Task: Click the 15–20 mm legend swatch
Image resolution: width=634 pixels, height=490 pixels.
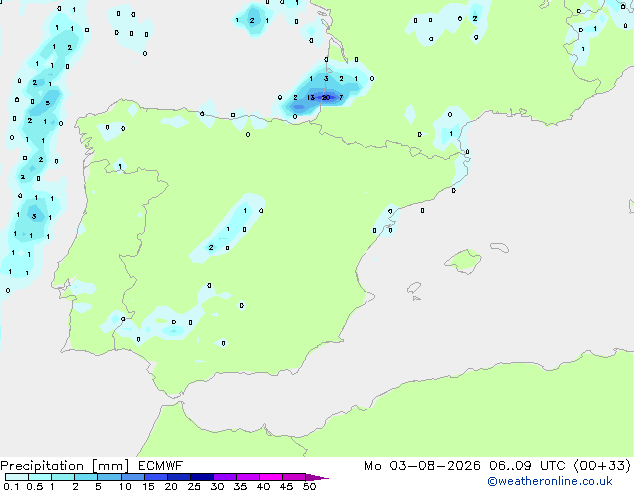Action: (155, 477)
